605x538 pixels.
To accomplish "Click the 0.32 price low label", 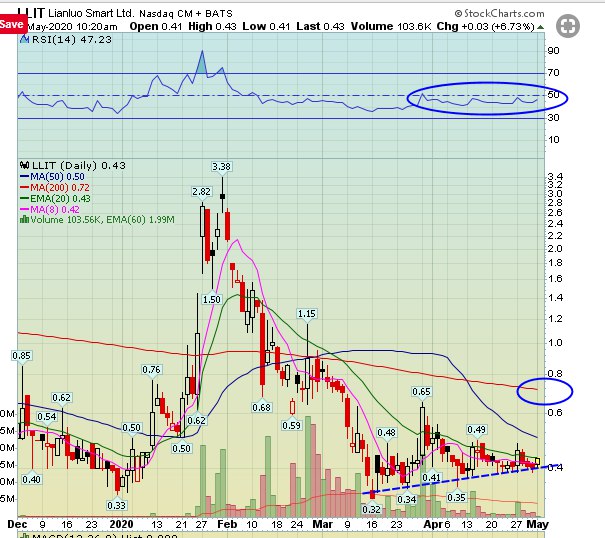I will [372, 509].
